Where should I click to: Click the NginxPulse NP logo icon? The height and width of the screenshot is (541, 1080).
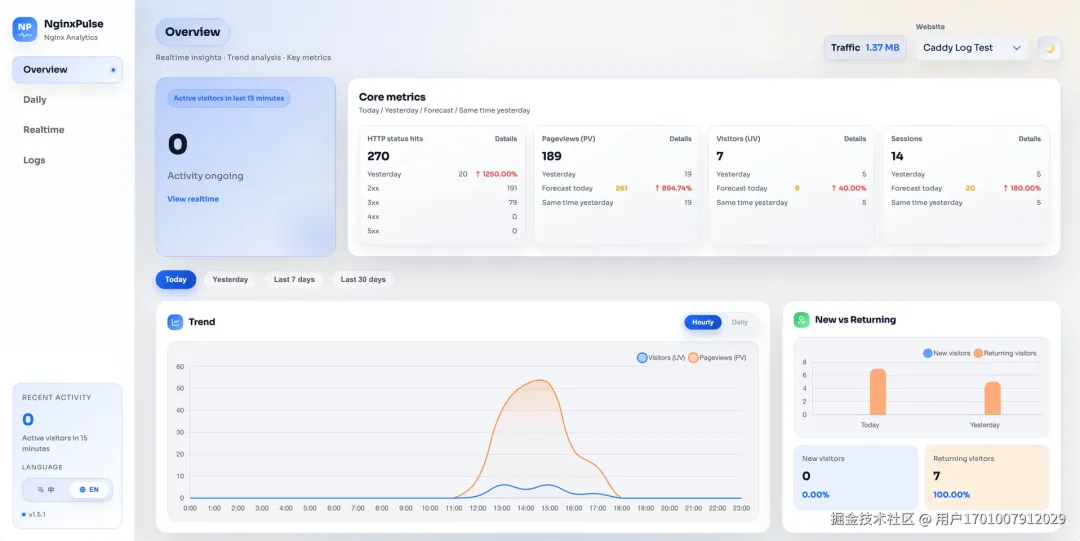(25, 29)
